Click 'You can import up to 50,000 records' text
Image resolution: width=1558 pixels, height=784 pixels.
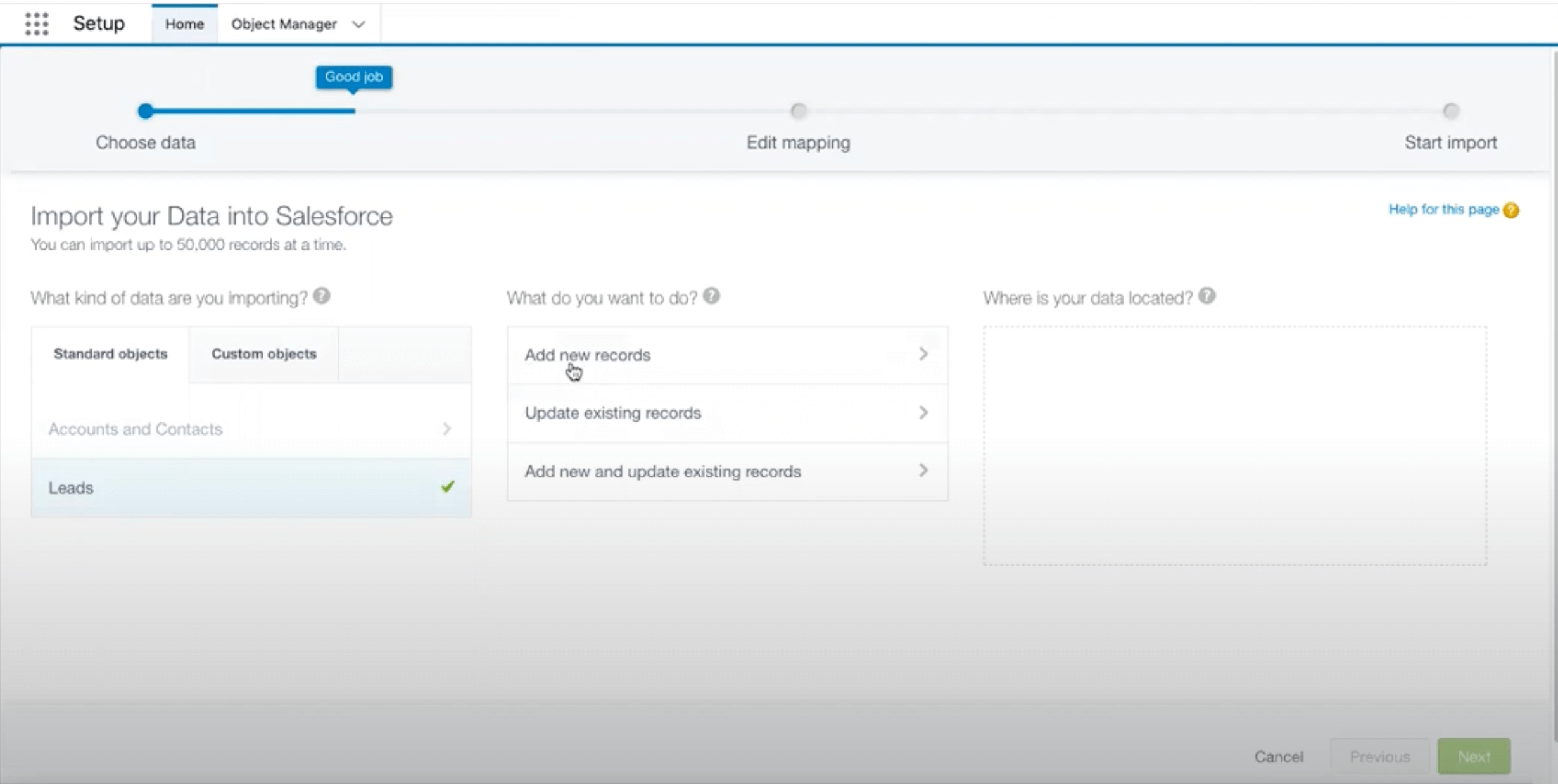pyautogui.click(x=188, y=245)
